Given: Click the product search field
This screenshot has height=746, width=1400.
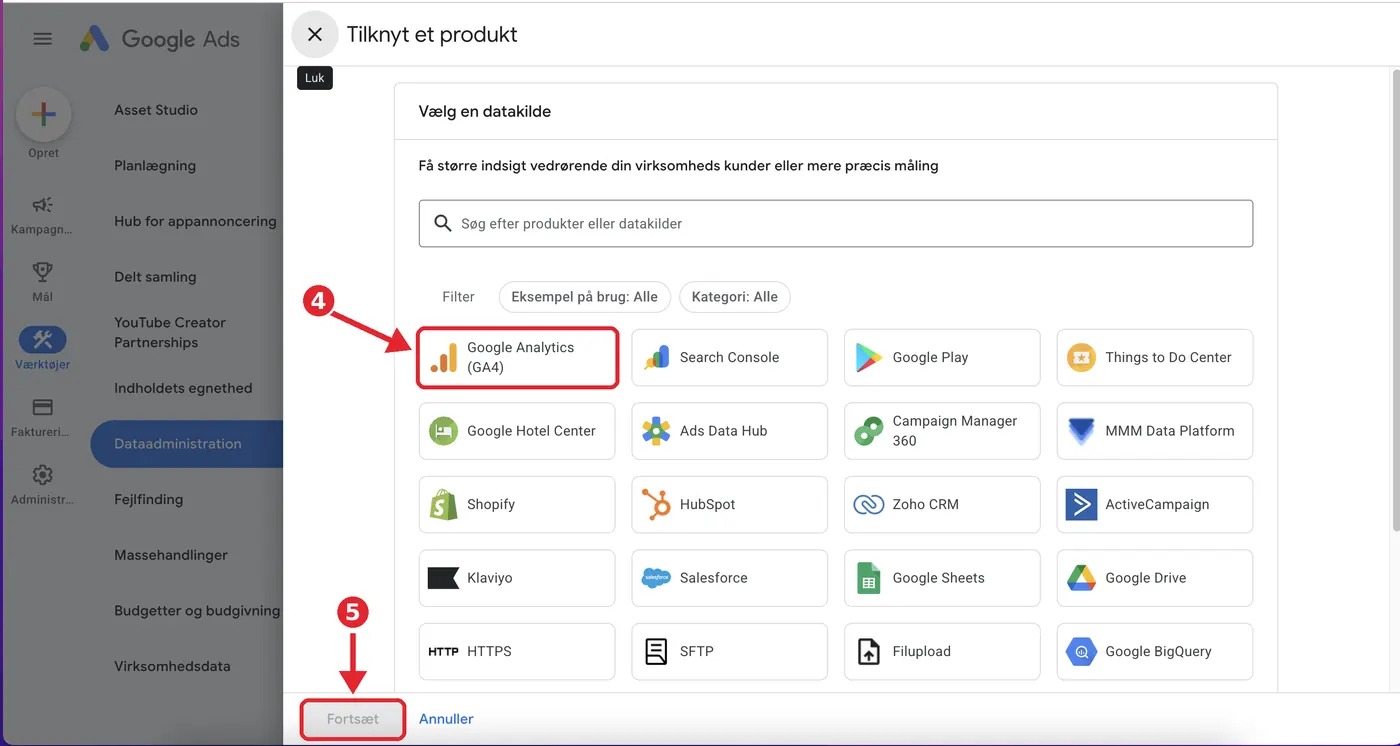Looking at the screenshot, I should click(x=835, y=223).
